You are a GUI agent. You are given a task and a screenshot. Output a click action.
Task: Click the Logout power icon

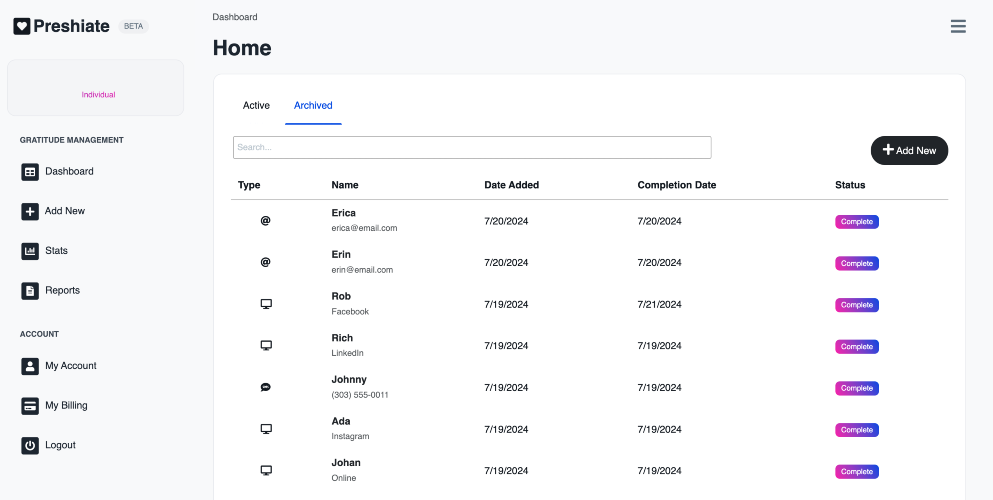click(x=30, y=446)
